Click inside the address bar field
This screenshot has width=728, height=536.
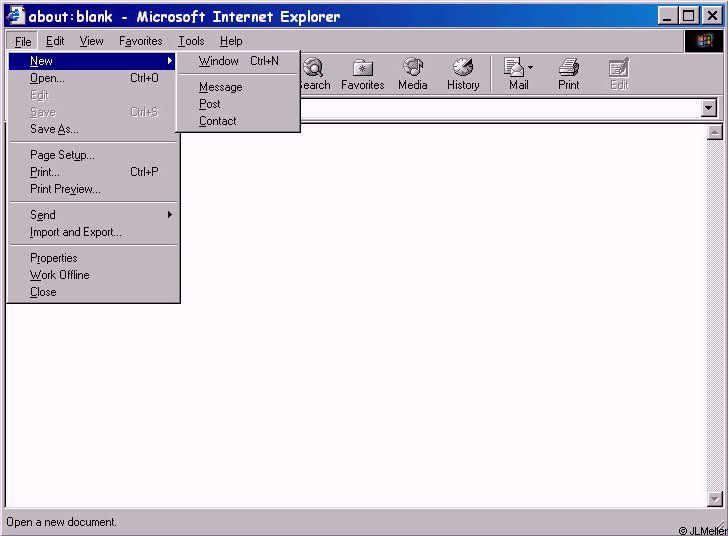[499, 109]
